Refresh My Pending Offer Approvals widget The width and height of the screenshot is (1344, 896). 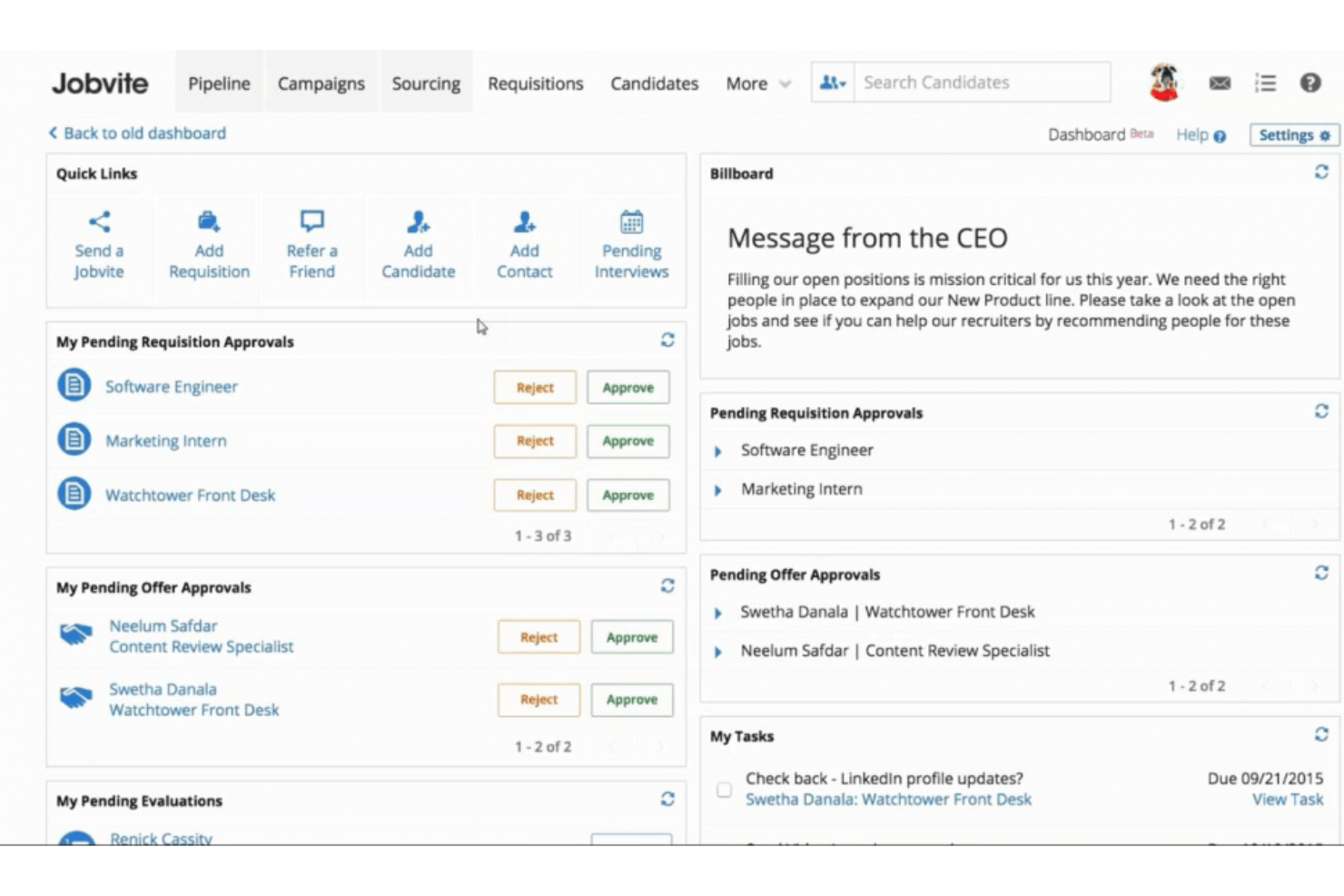point(667,586)
